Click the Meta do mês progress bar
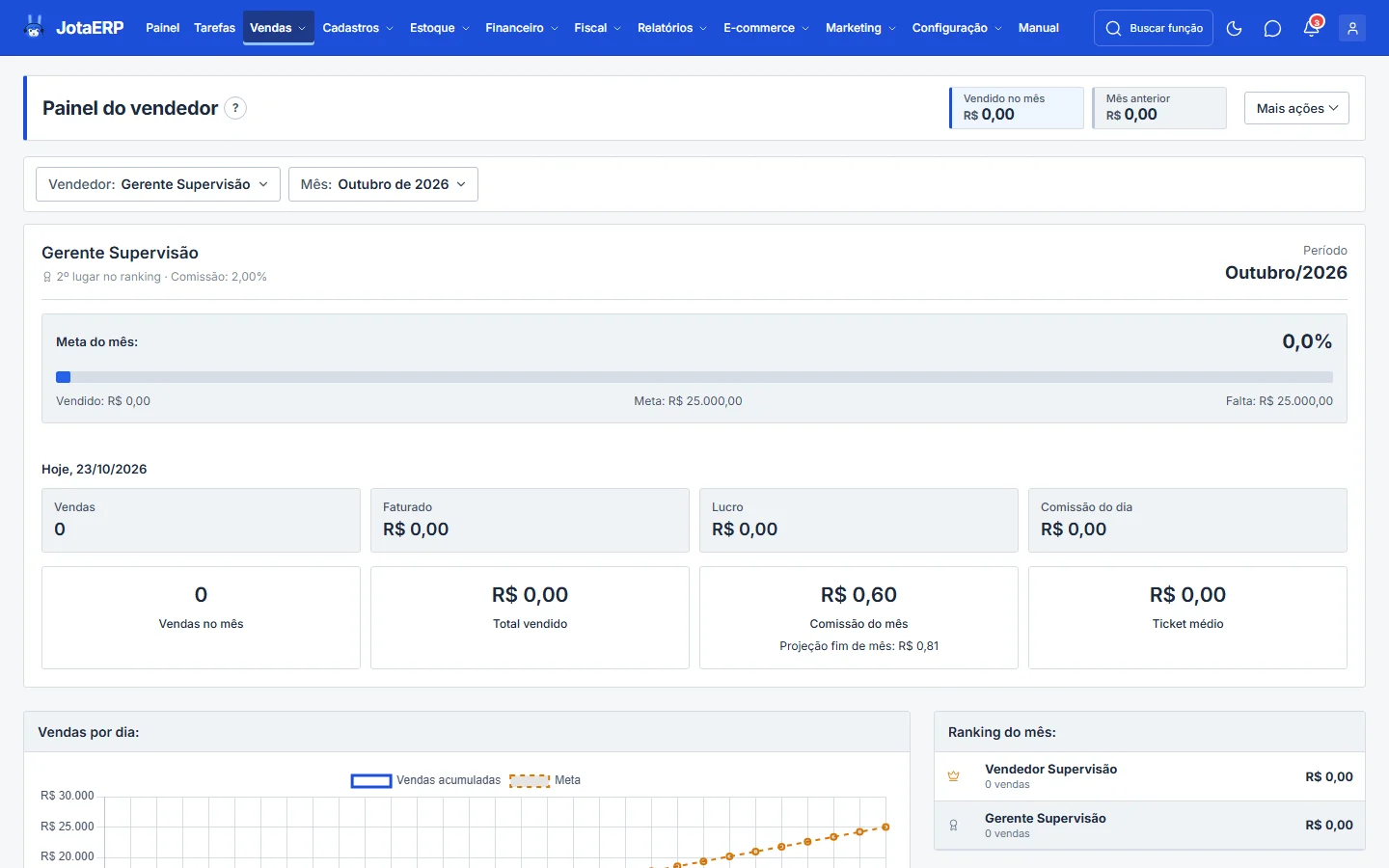Viewport: 1389px width, 868px height. click(x=694, y=377)
